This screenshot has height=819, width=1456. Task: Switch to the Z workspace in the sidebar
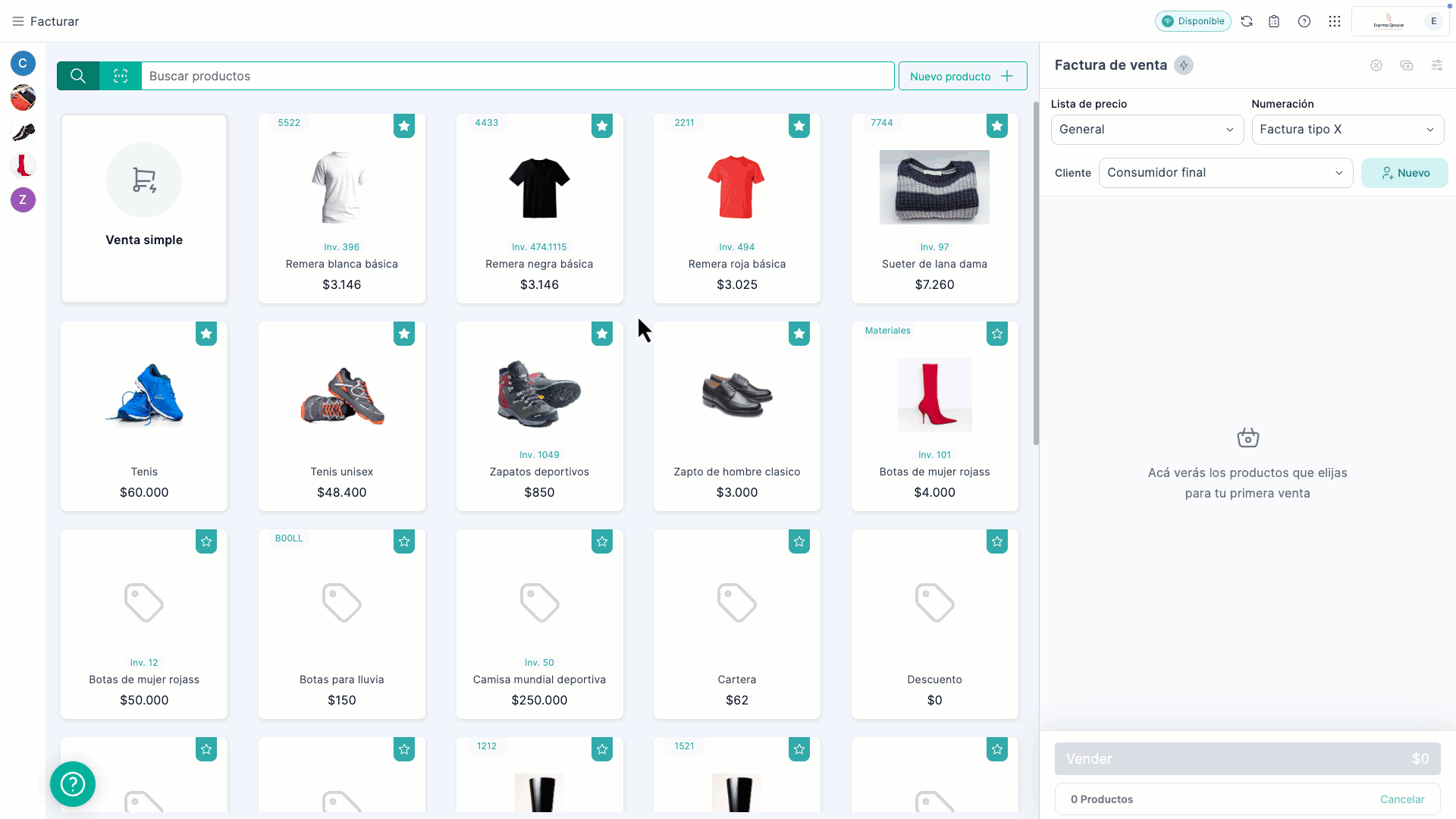(23, 200)
